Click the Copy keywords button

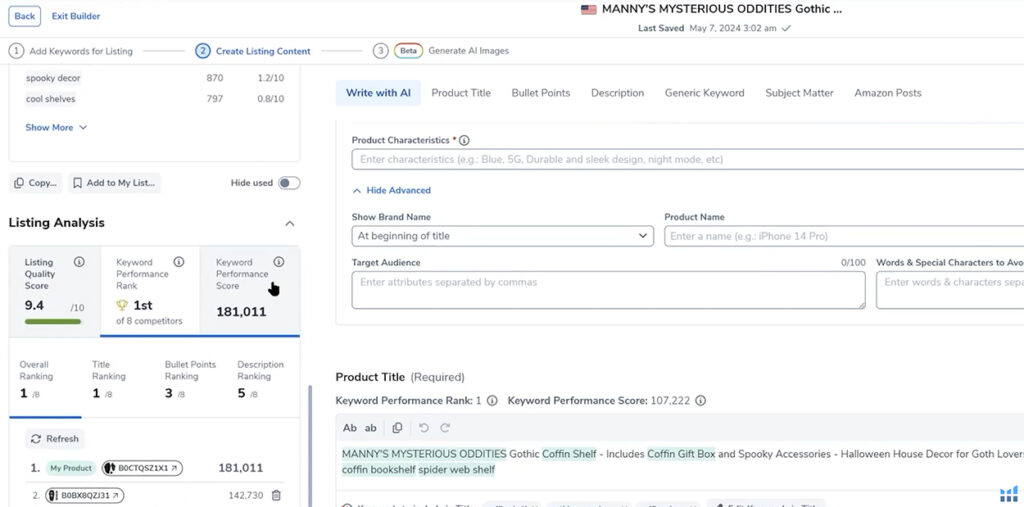tap(35, 183)
